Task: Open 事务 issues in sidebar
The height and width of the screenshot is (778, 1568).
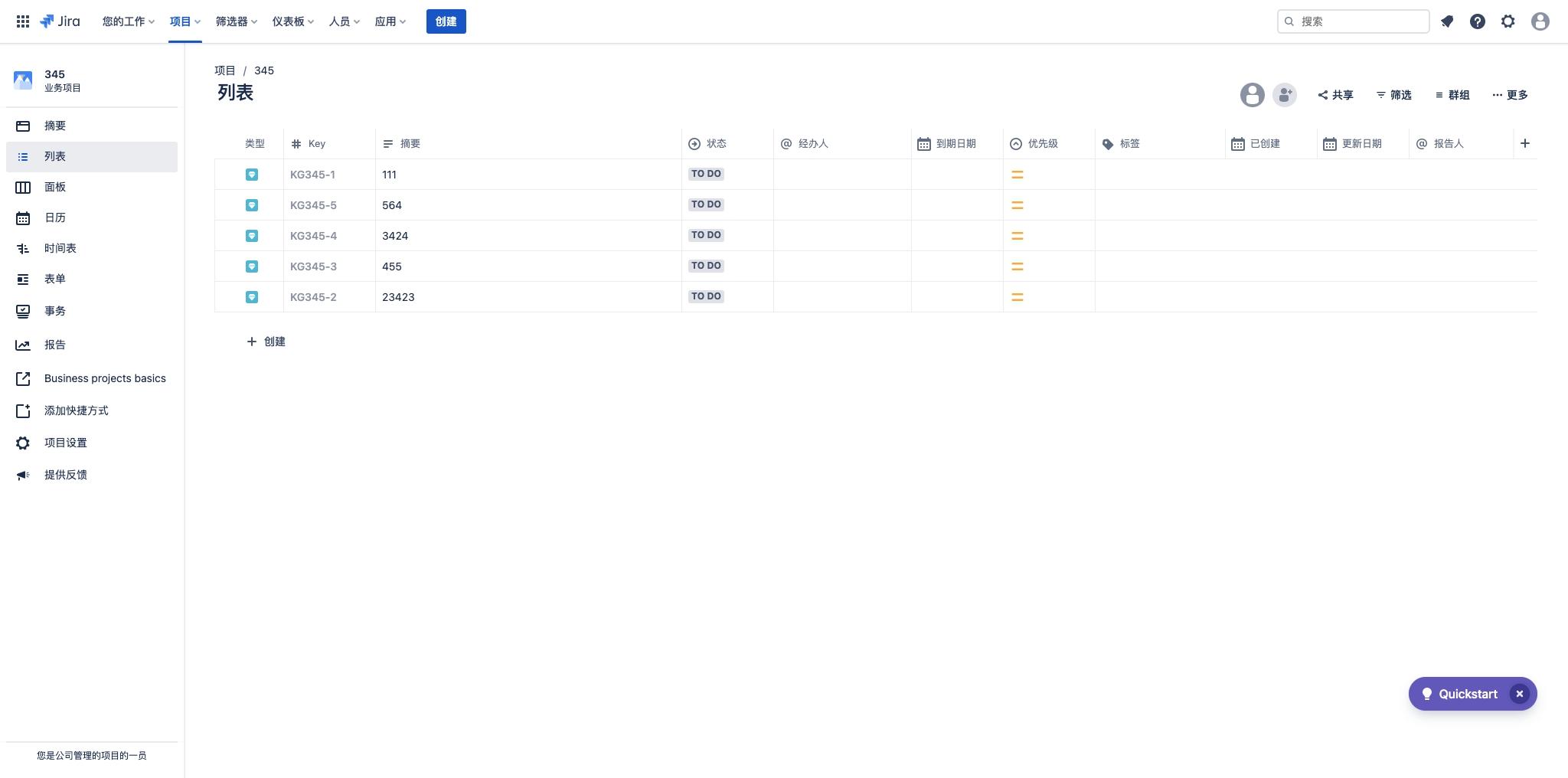Action: 92,311
